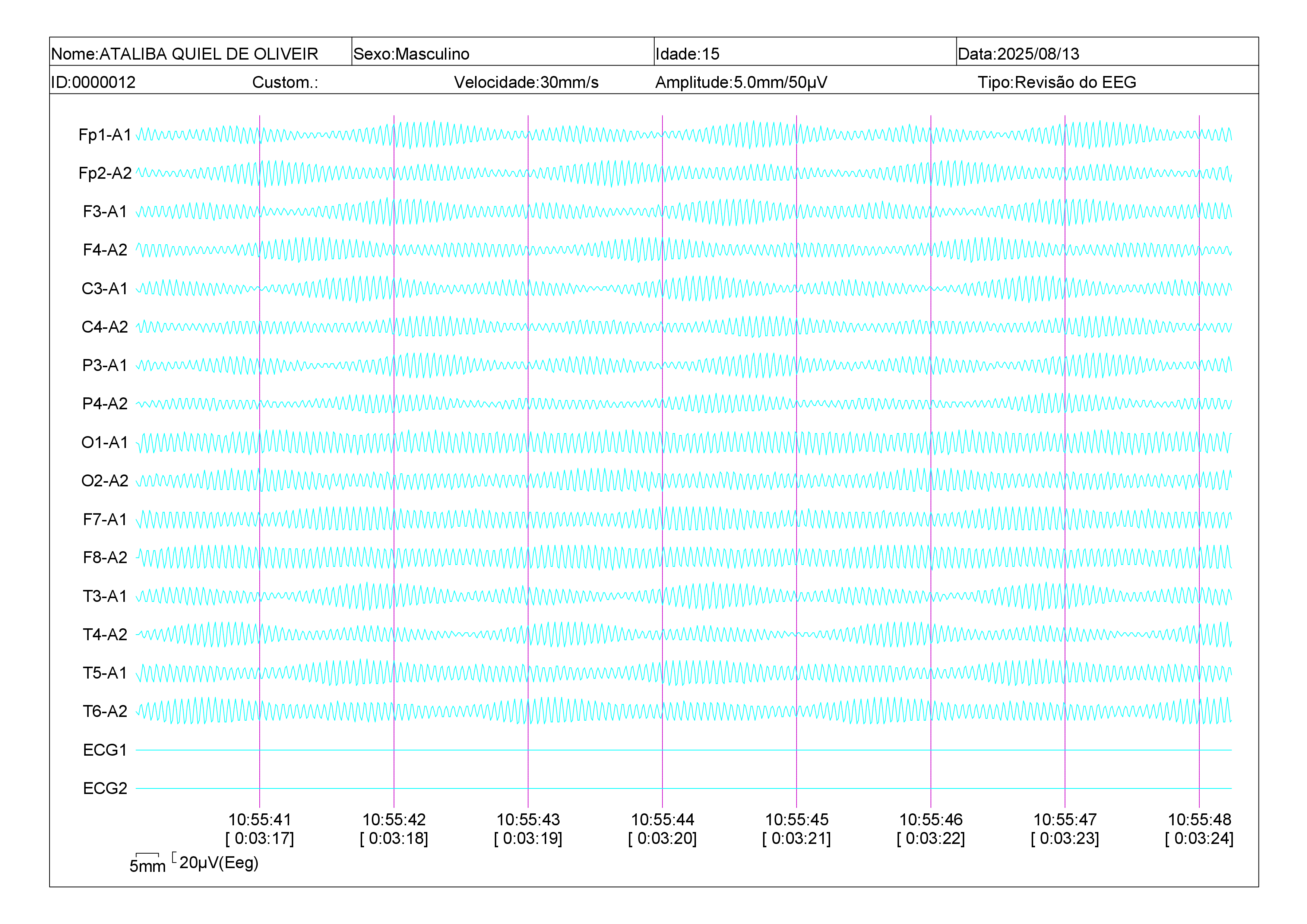Click the O2-A2 channel label
This screenshot has height=924, width=1307.
(x=105, y=481)
